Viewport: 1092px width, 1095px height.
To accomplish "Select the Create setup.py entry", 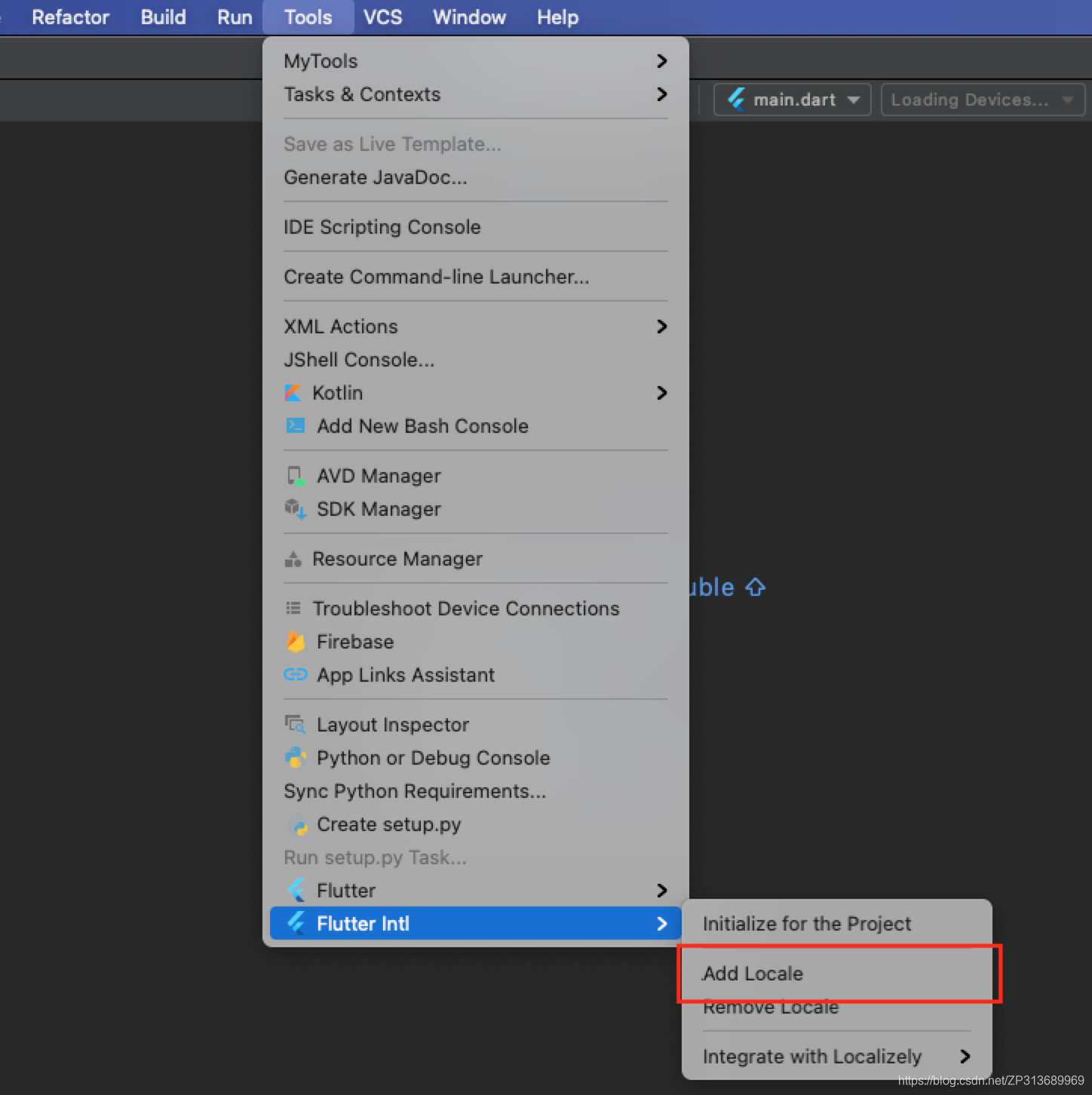I will (476, 824).
